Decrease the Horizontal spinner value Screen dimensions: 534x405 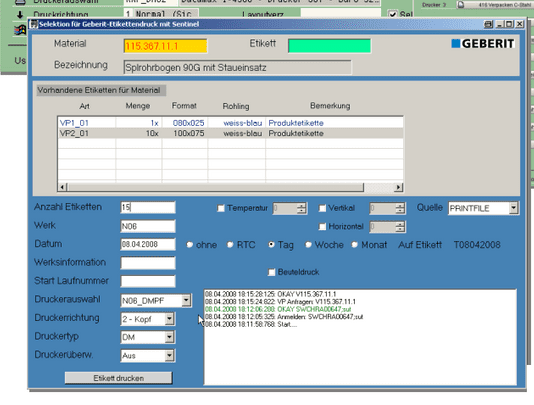click(x=400, y=229)
